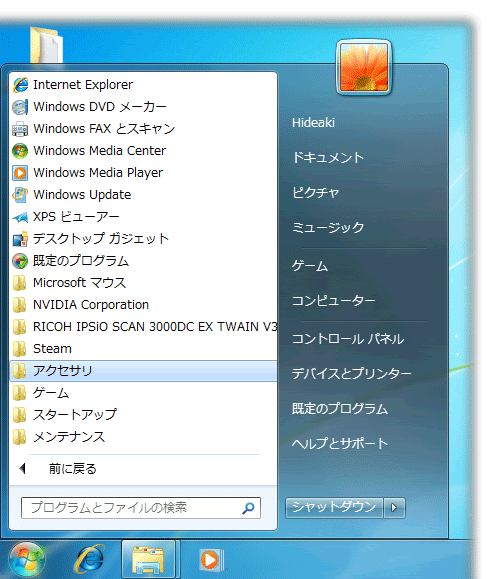This screenshot has height=579, width=494.
Task: Open Windows Explorer from the taskbar
Action: pyautogui.click(x=148, y=560)
